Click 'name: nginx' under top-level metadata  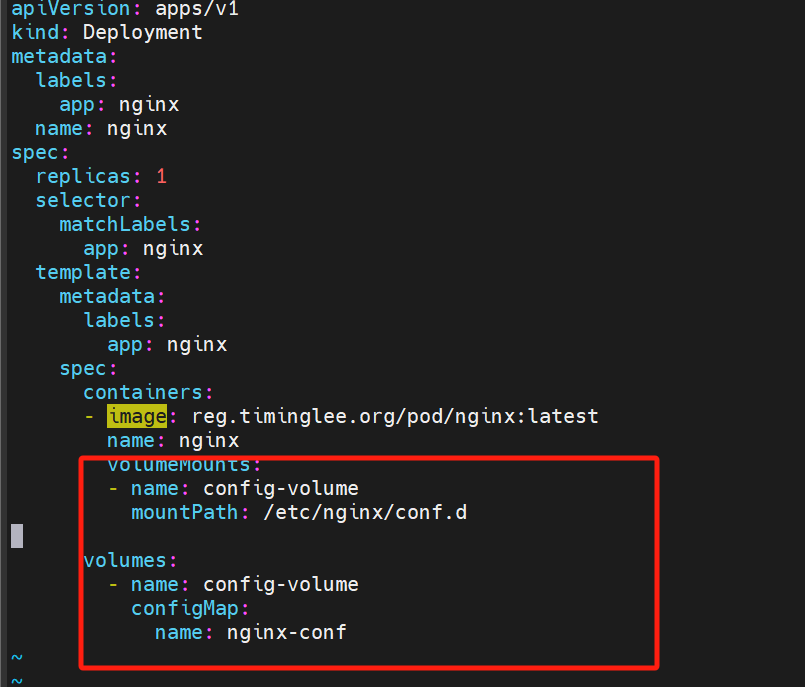101,128
